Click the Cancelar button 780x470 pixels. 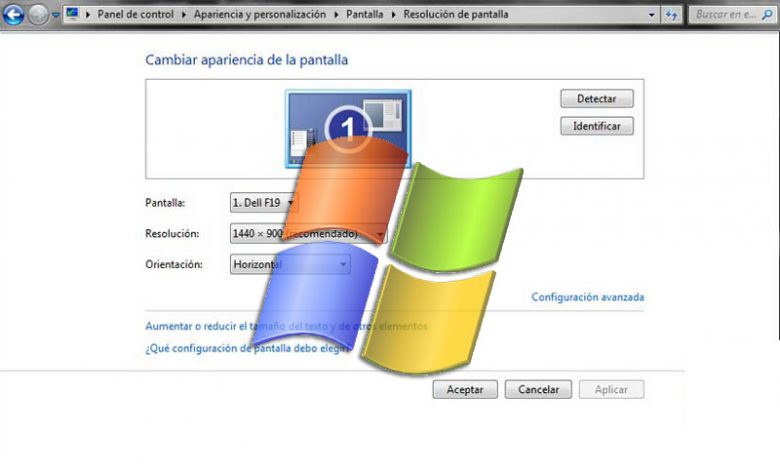538,389
